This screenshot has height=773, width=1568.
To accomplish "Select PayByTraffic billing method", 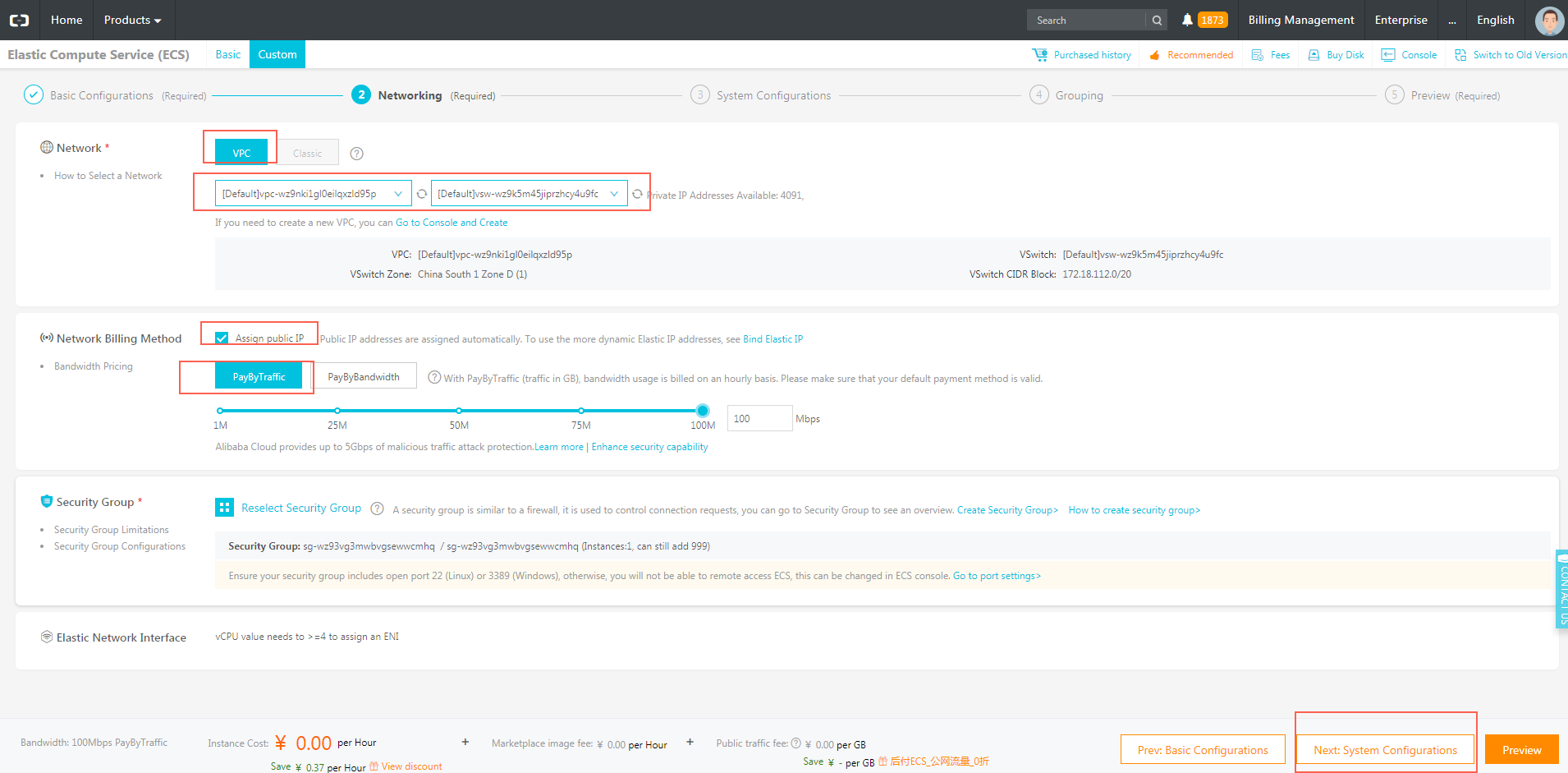I will pos(259,376).
